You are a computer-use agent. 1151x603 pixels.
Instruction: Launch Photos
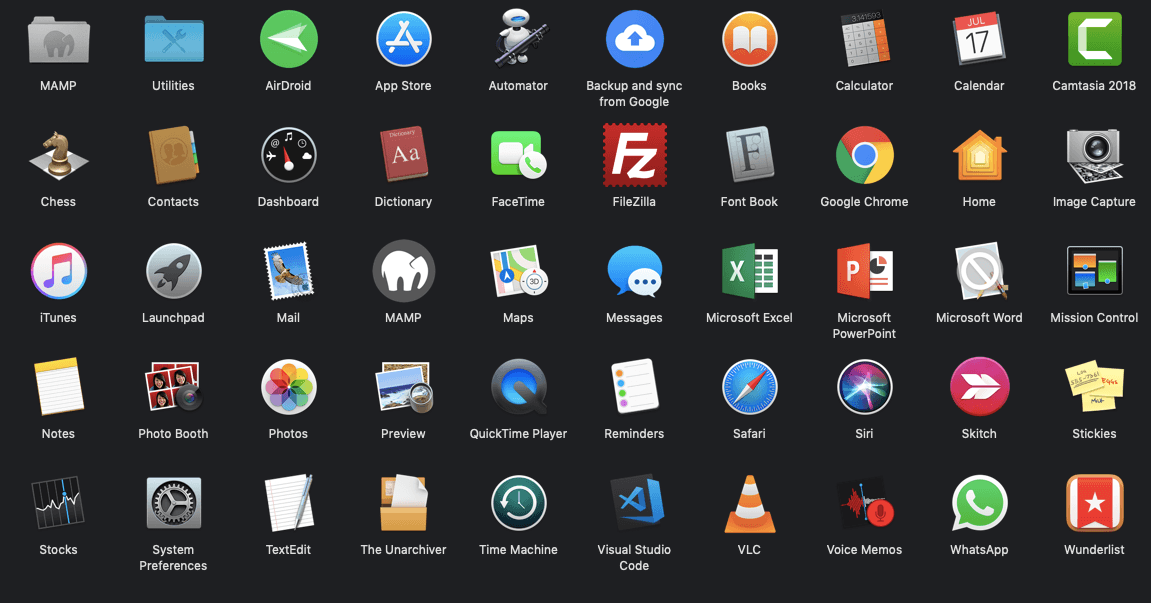tap(288, 387)
